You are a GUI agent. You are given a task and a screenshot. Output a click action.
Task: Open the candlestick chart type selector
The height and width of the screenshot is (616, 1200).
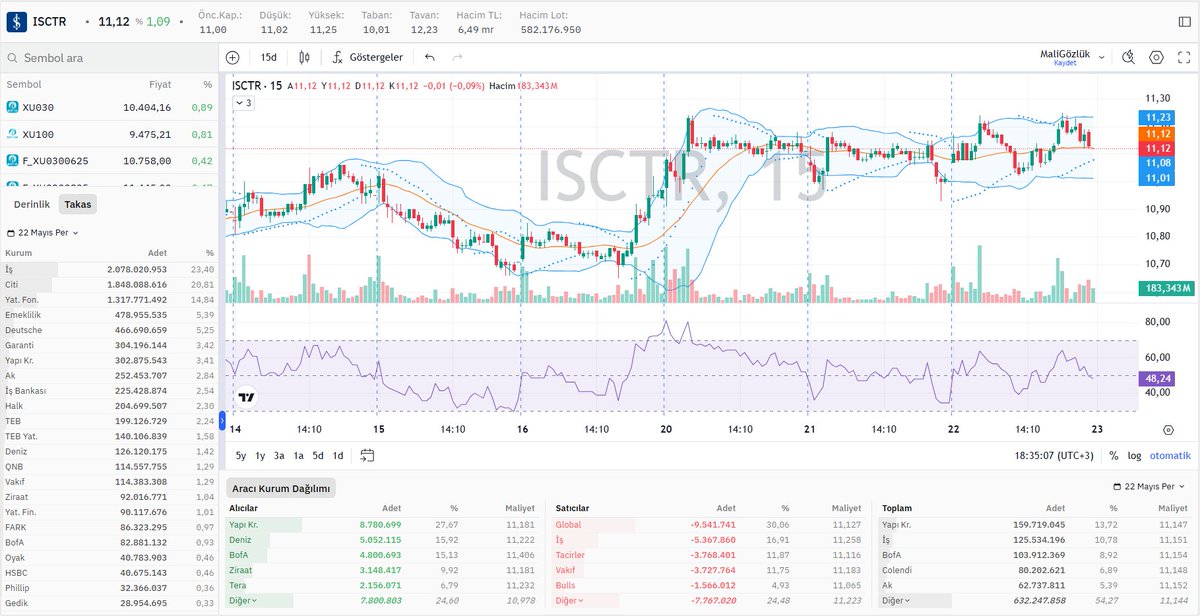pyautogui.click(x=304, y=57)
